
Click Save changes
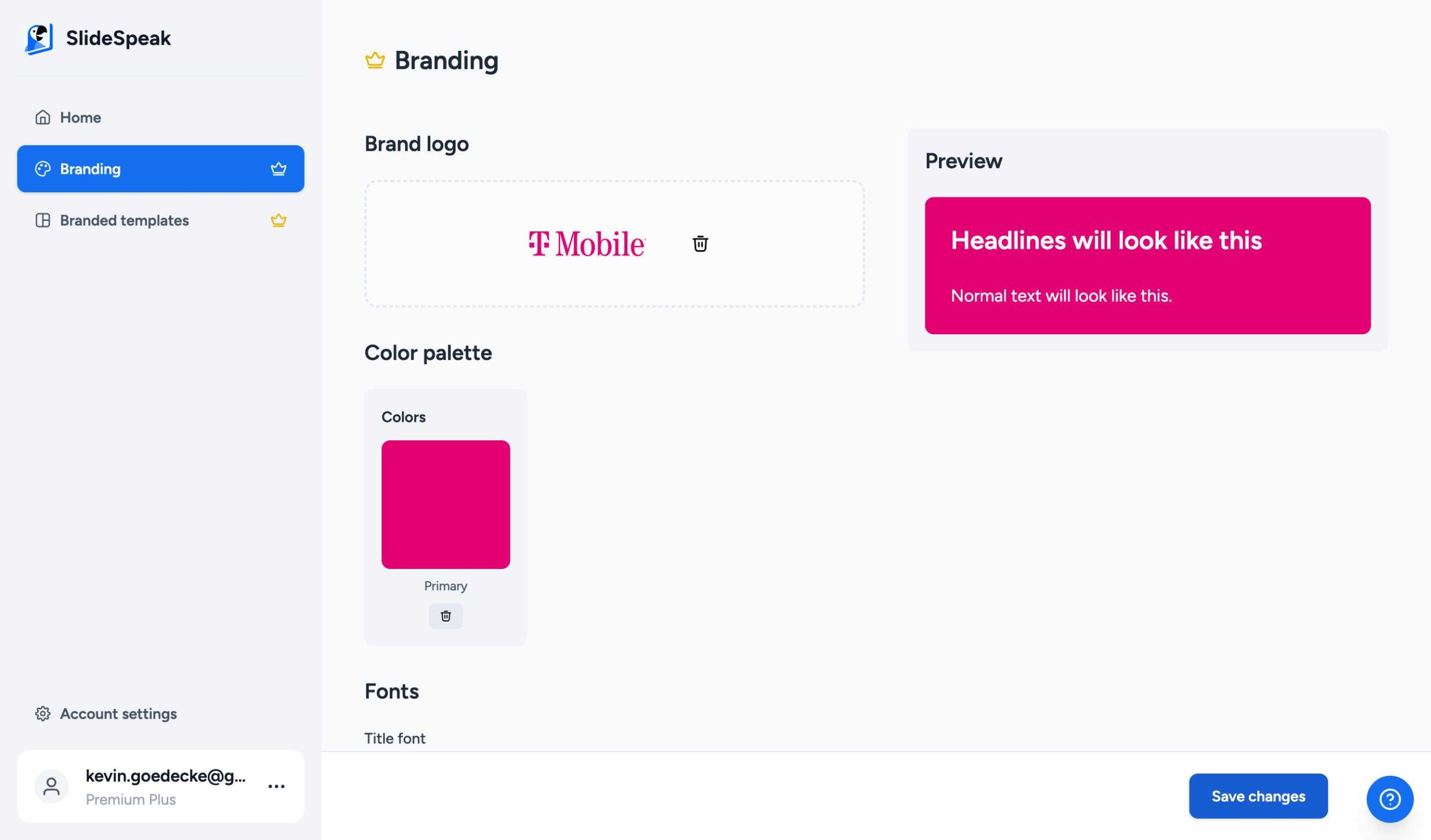[x=1258, y=796]
